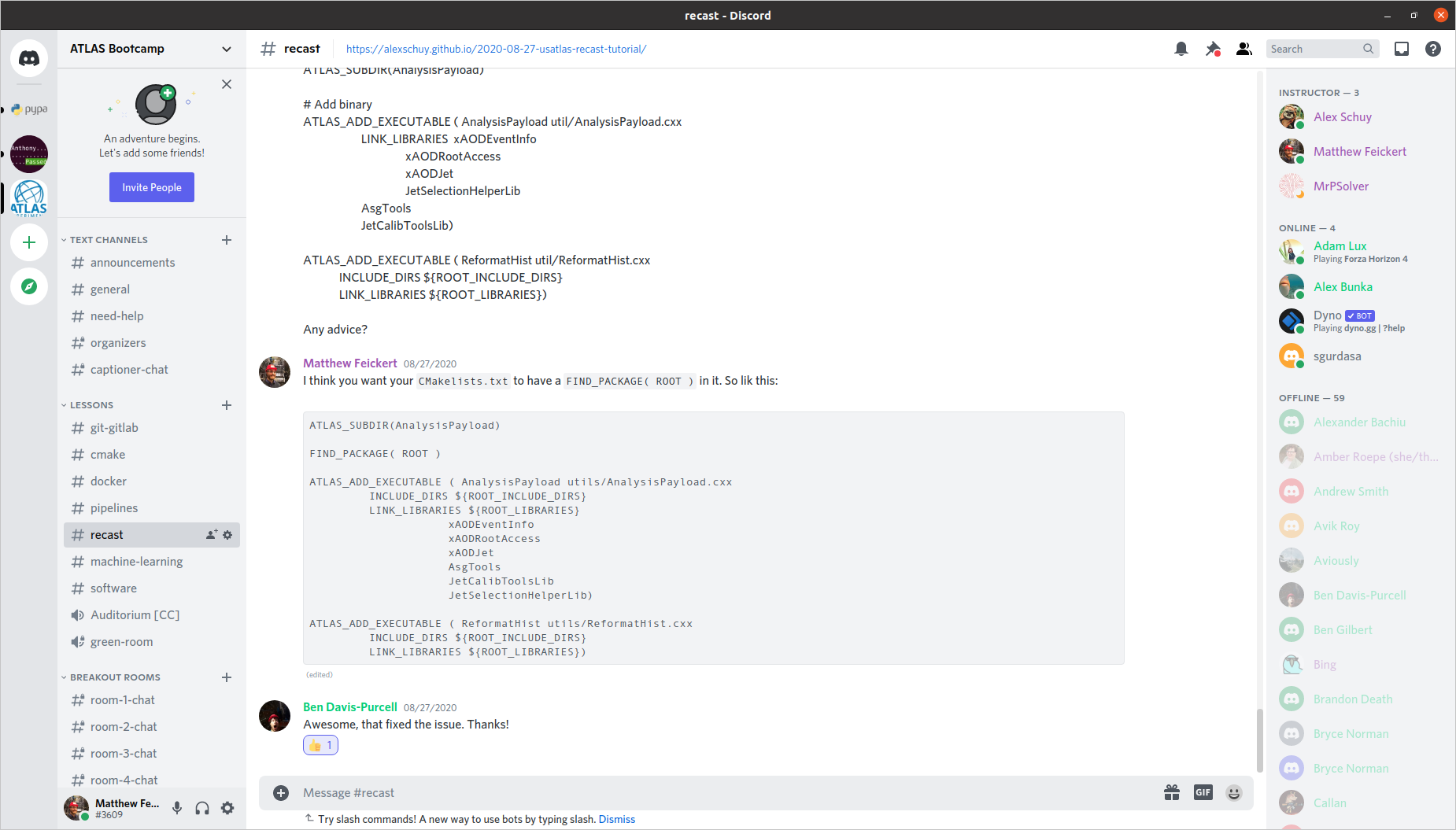
Task: Open Ben Davis-Purcell's message author name
Action: (x=350, y=707)
